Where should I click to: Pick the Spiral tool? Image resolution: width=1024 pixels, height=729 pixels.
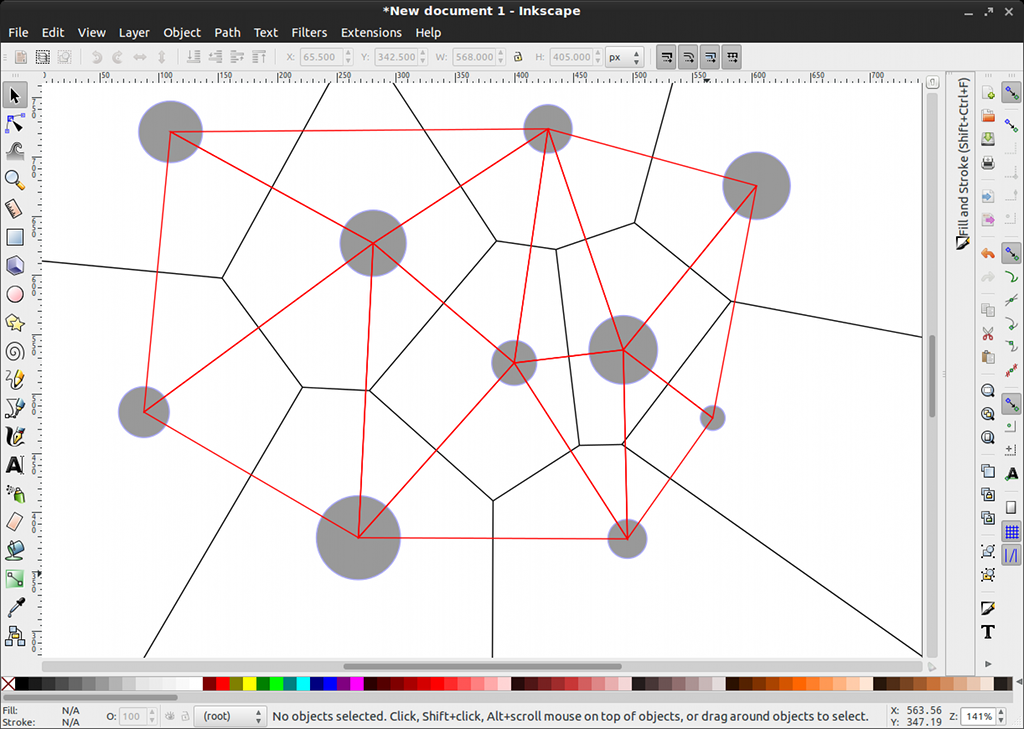(x=15, y=351)
